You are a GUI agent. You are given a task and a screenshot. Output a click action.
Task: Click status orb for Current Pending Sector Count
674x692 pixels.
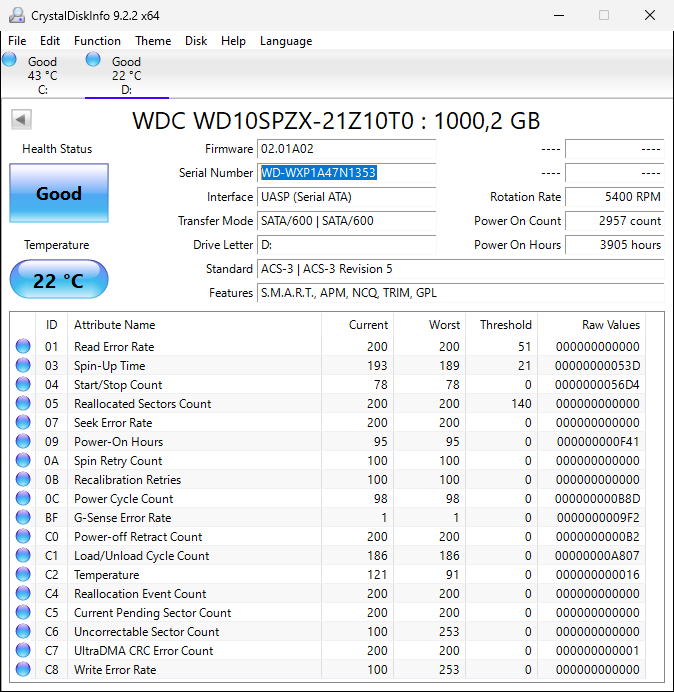point(23,612)
